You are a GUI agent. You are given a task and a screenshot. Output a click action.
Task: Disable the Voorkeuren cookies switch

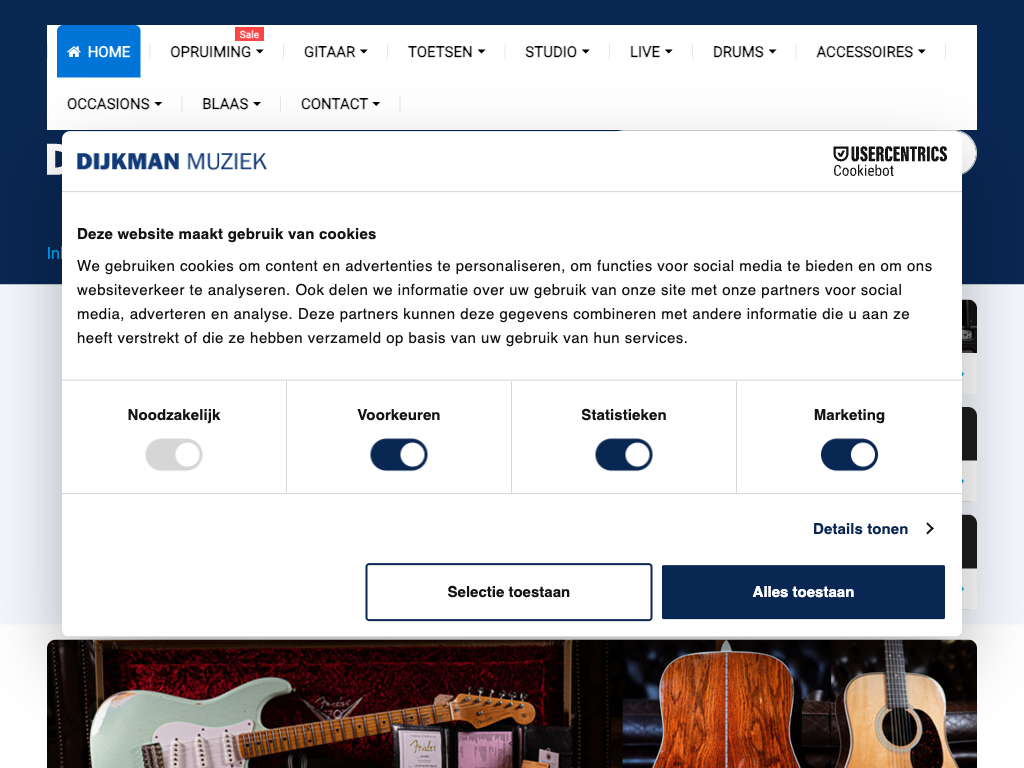coord(398,455)
